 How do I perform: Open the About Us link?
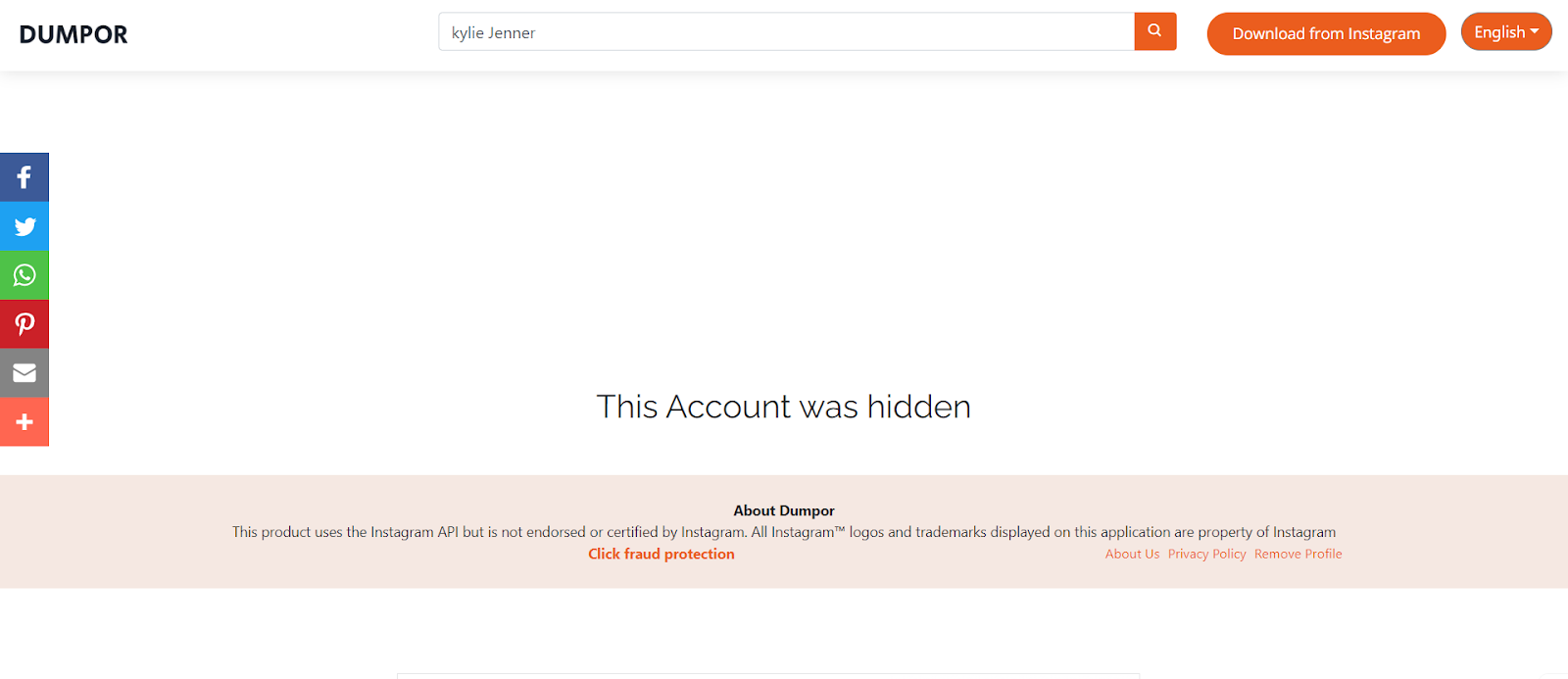1132,554
